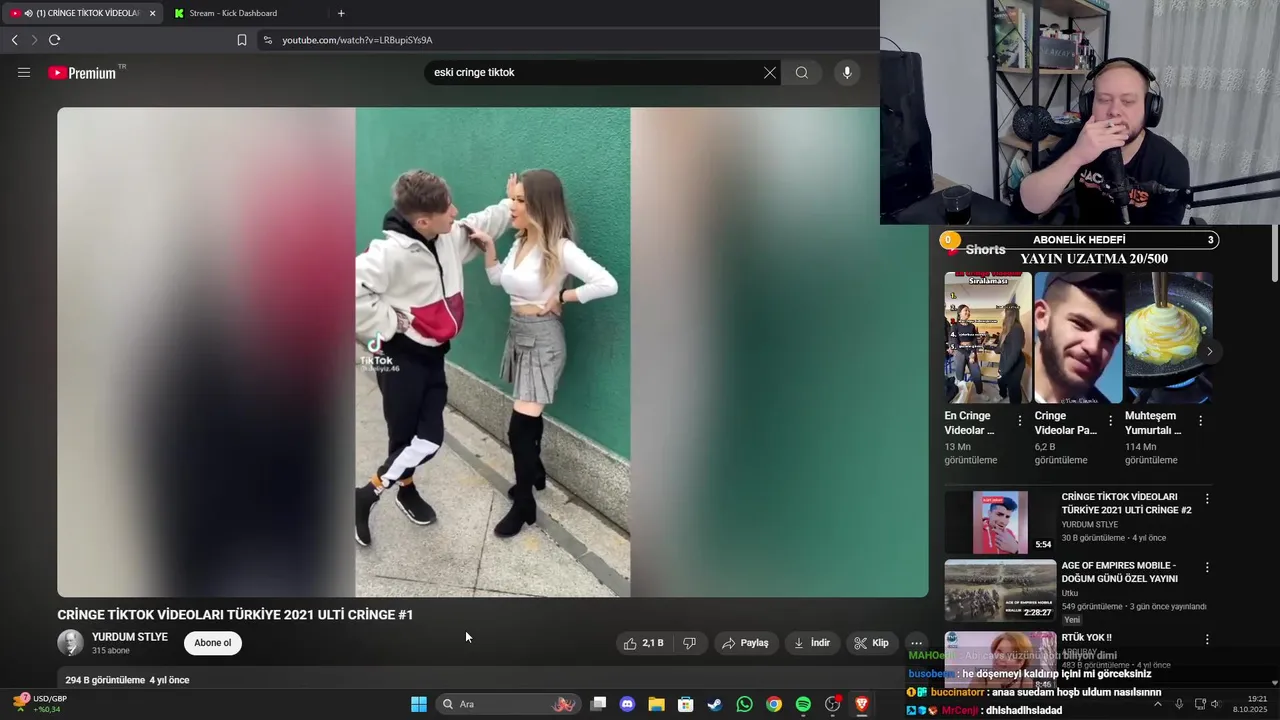
Task: Open 'AGE OF EMPIRES MOBILE - DOĞUM GÜNÜ ÖZEL YAYINI' title
Action: 1120,572
